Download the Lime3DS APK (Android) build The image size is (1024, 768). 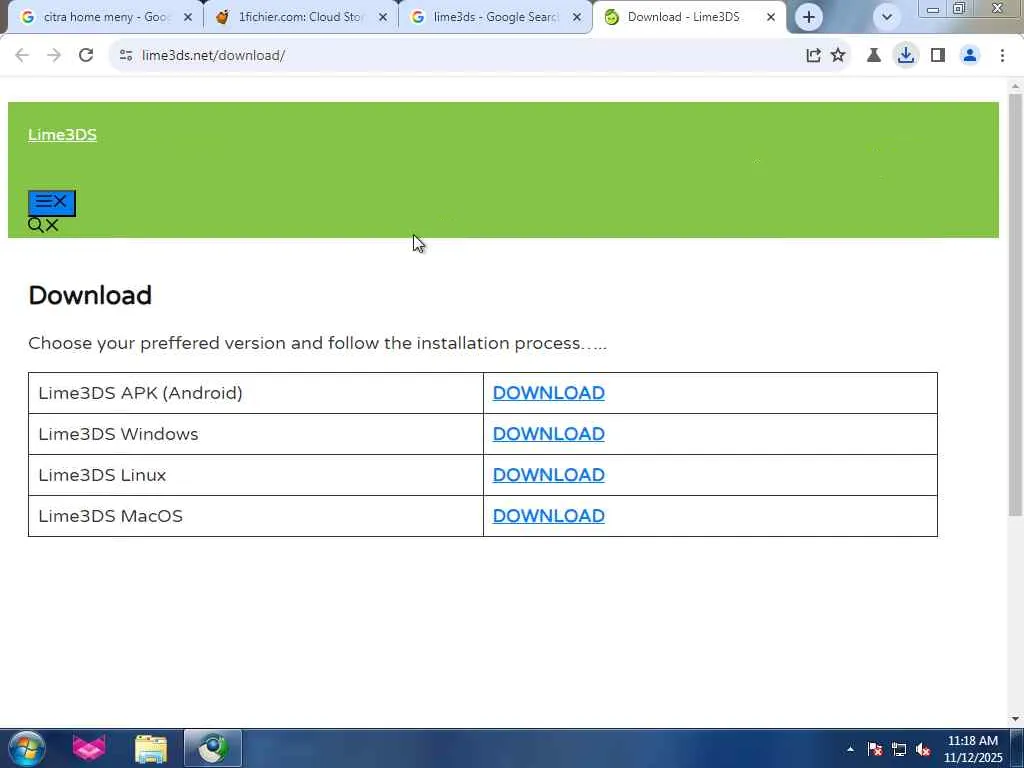549,393
